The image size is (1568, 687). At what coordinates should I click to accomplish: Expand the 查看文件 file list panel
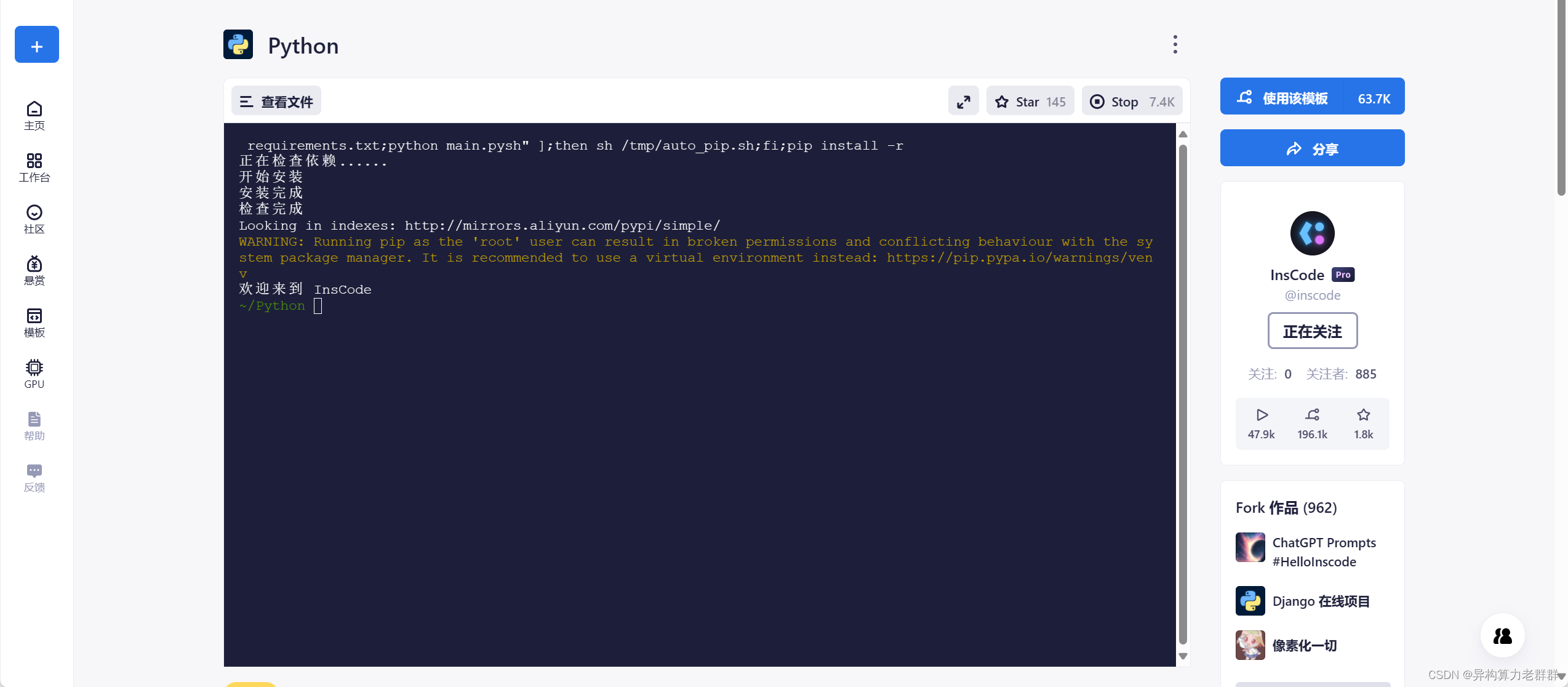coord(276,102)
